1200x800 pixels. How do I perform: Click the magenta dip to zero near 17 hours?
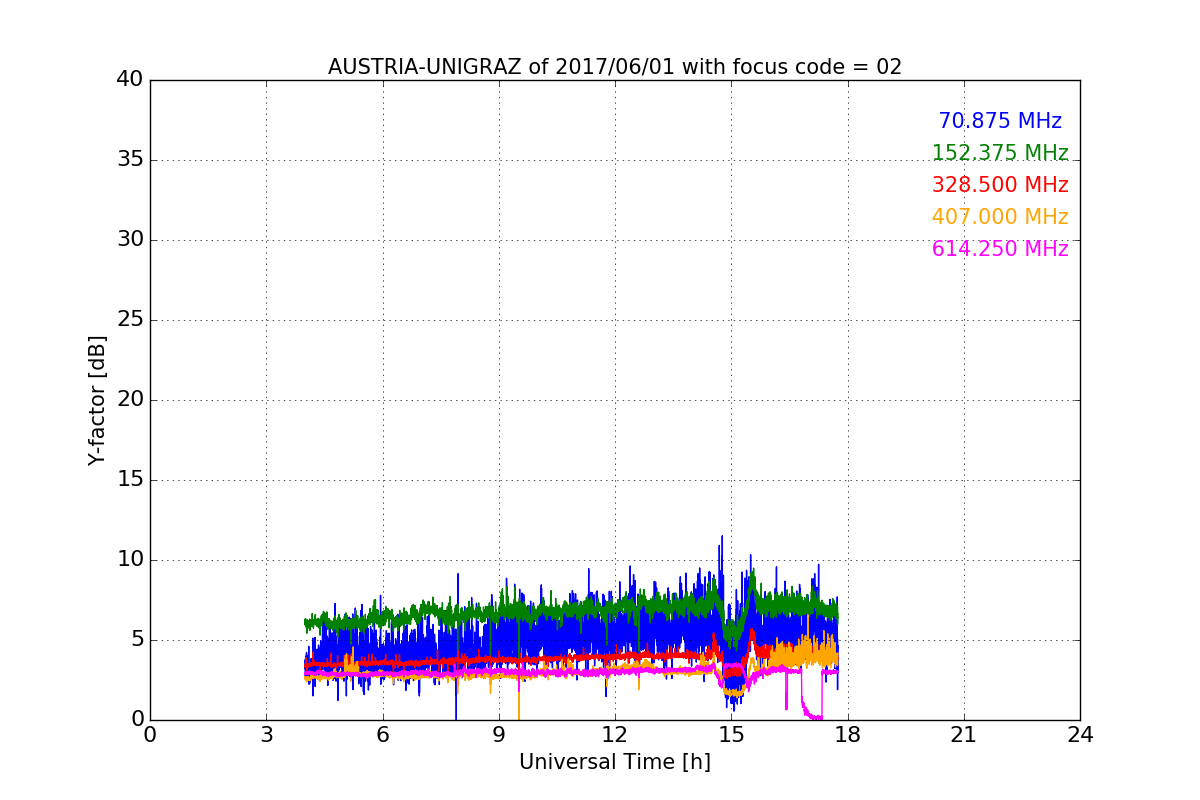pos(813,715)
